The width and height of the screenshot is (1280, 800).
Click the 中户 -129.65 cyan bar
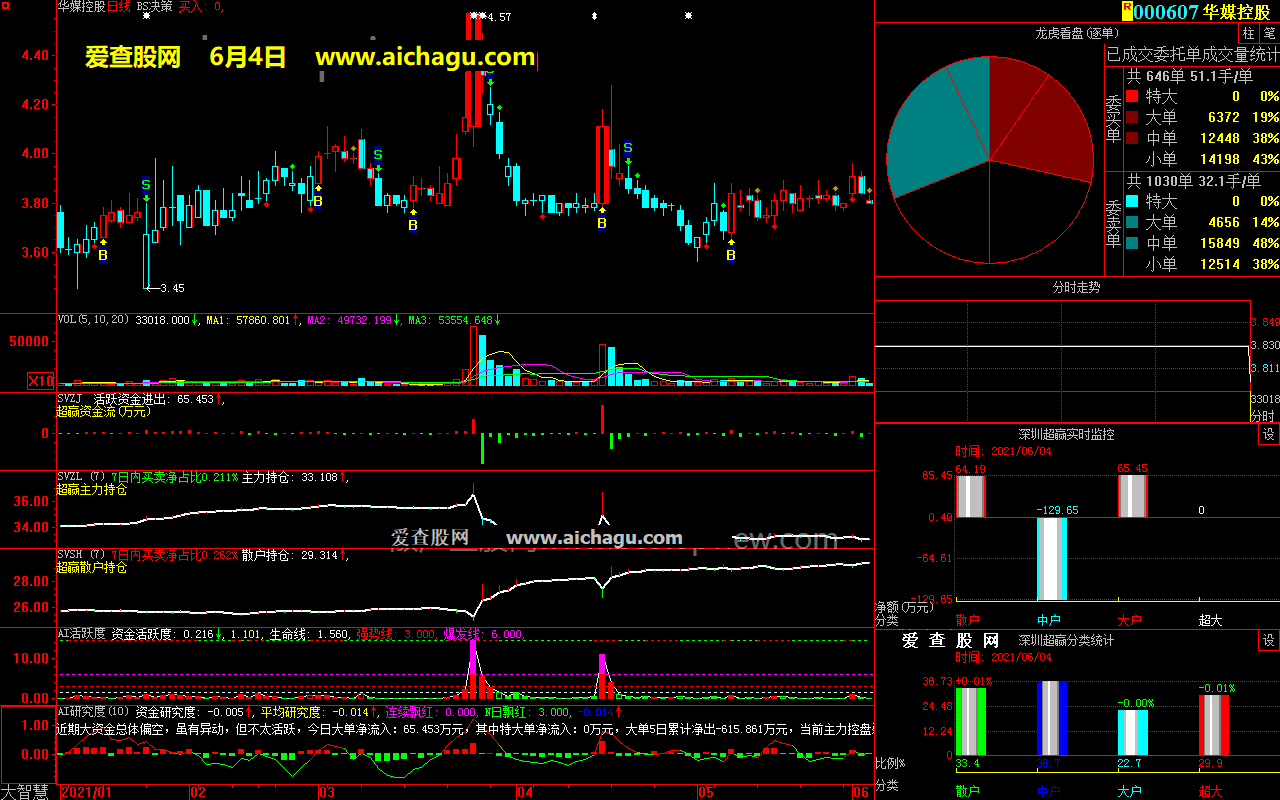tap(1052, 559)
